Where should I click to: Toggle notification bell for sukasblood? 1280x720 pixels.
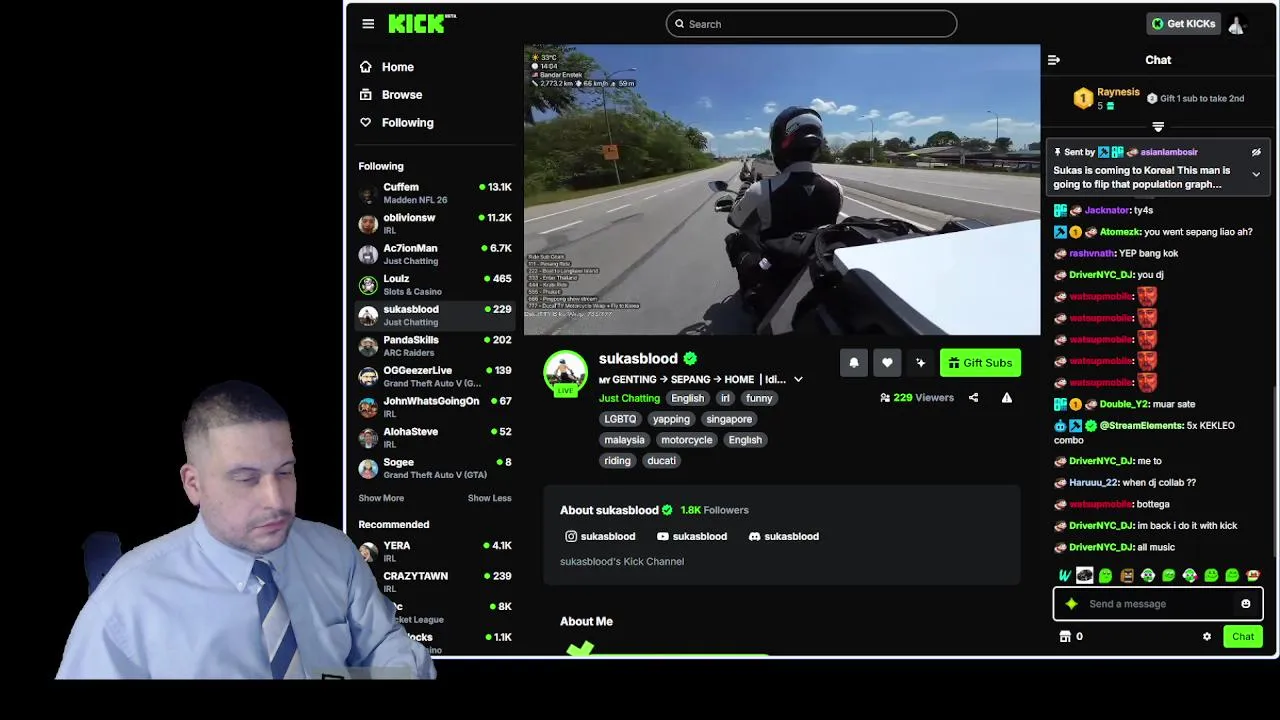pyautogui.click(x=854, y=363)
